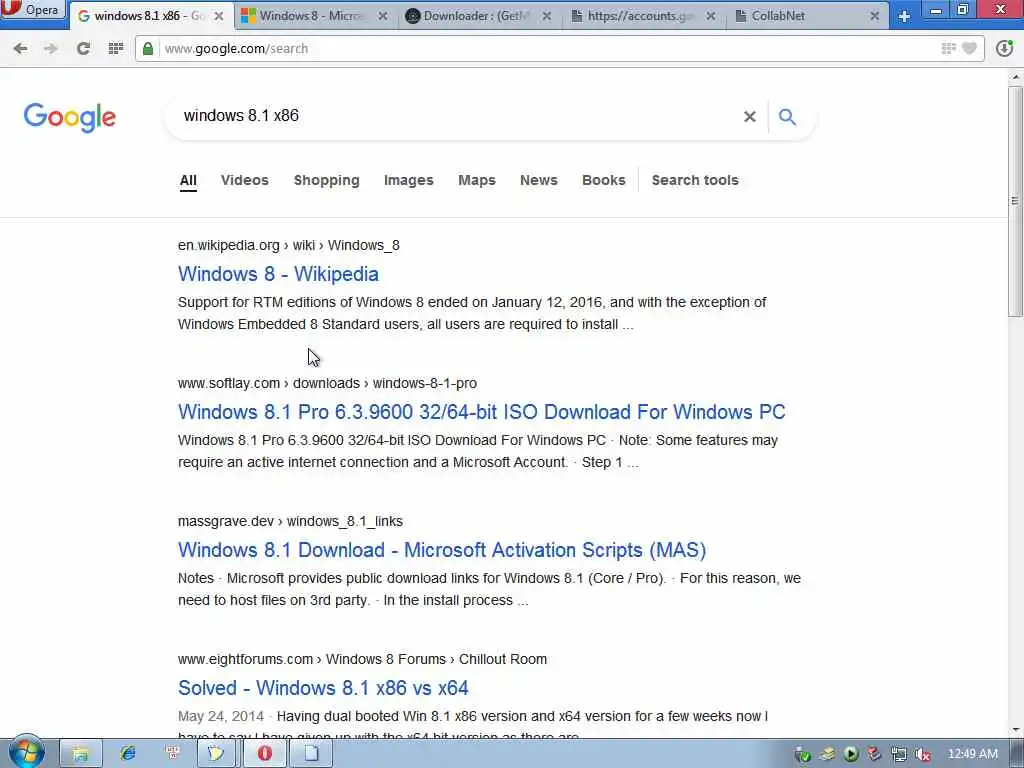Open Windows 8.1 Pro ISO Download result
Image resolution: width=1024 pixels, height=768 pixels.
[x=481, y=412]
